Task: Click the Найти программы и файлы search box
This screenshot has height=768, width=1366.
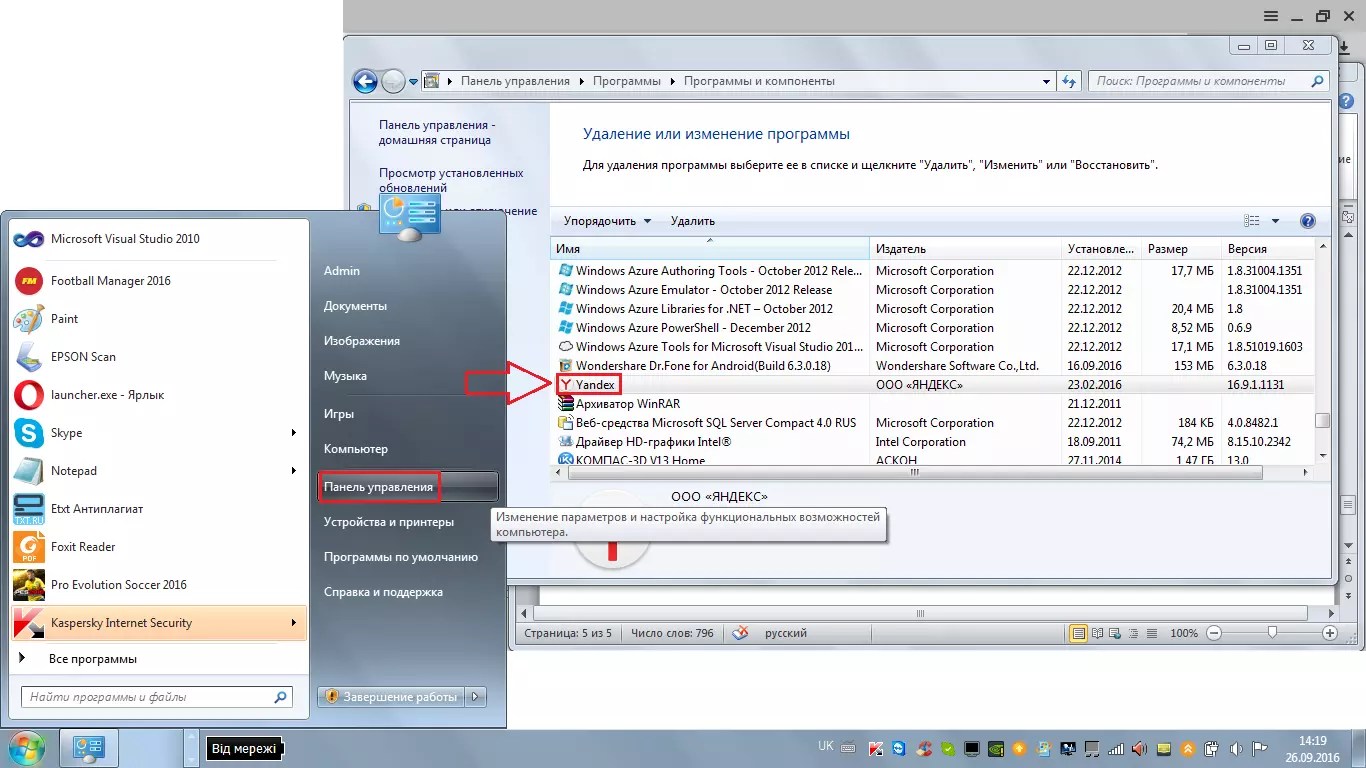Action: [x=145, y=697]
